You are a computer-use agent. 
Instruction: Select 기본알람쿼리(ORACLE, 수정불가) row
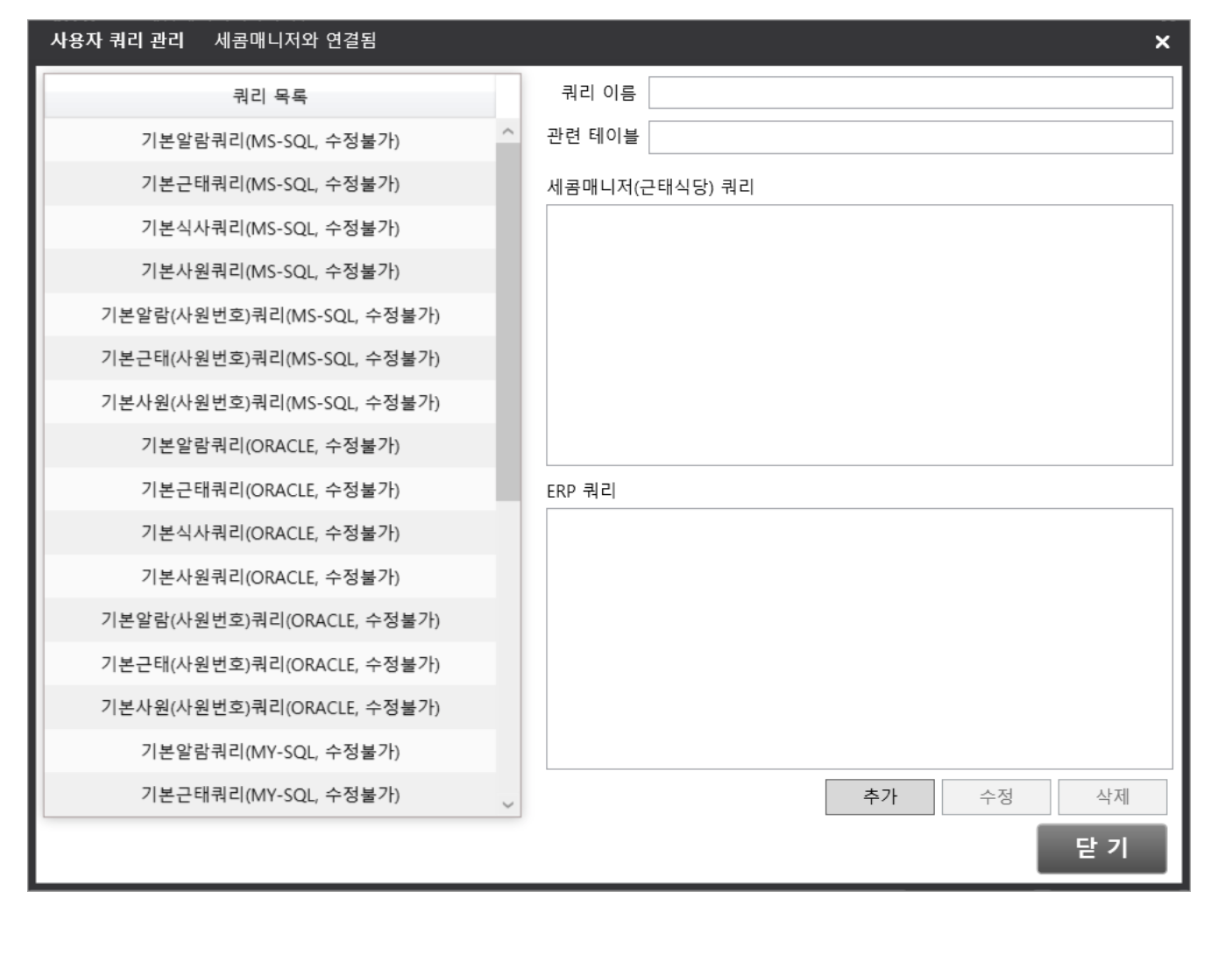[x=270, y=446]
